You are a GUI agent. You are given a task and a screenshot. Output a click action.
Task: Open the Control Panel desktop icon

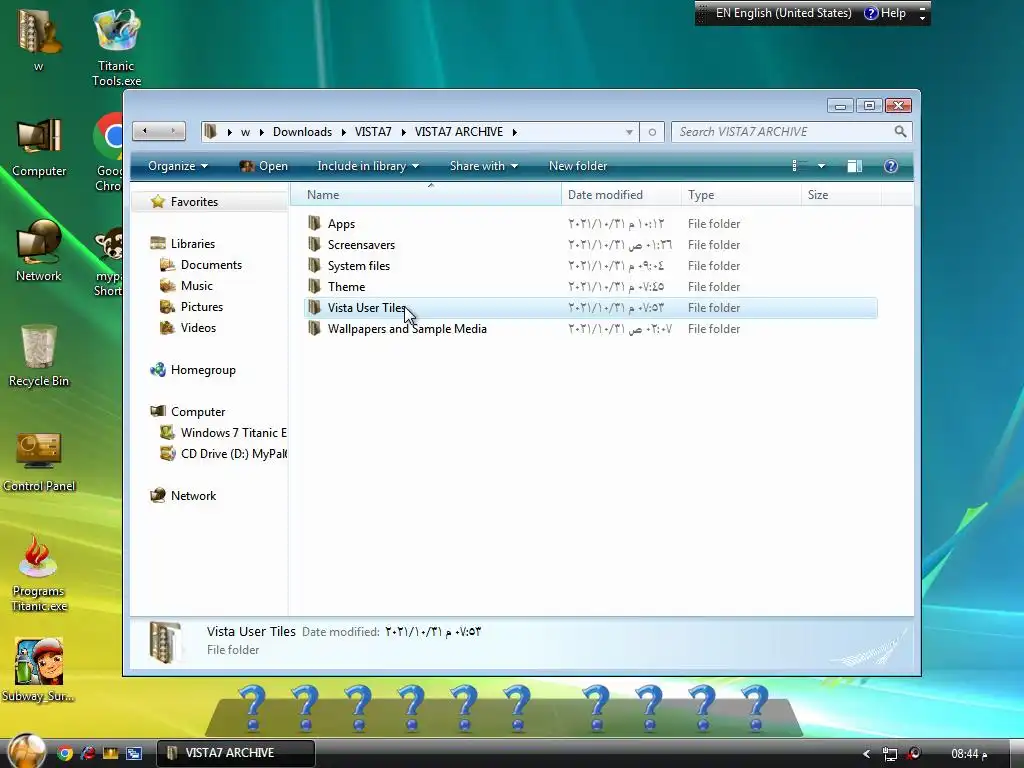click(x=39, y=462)
